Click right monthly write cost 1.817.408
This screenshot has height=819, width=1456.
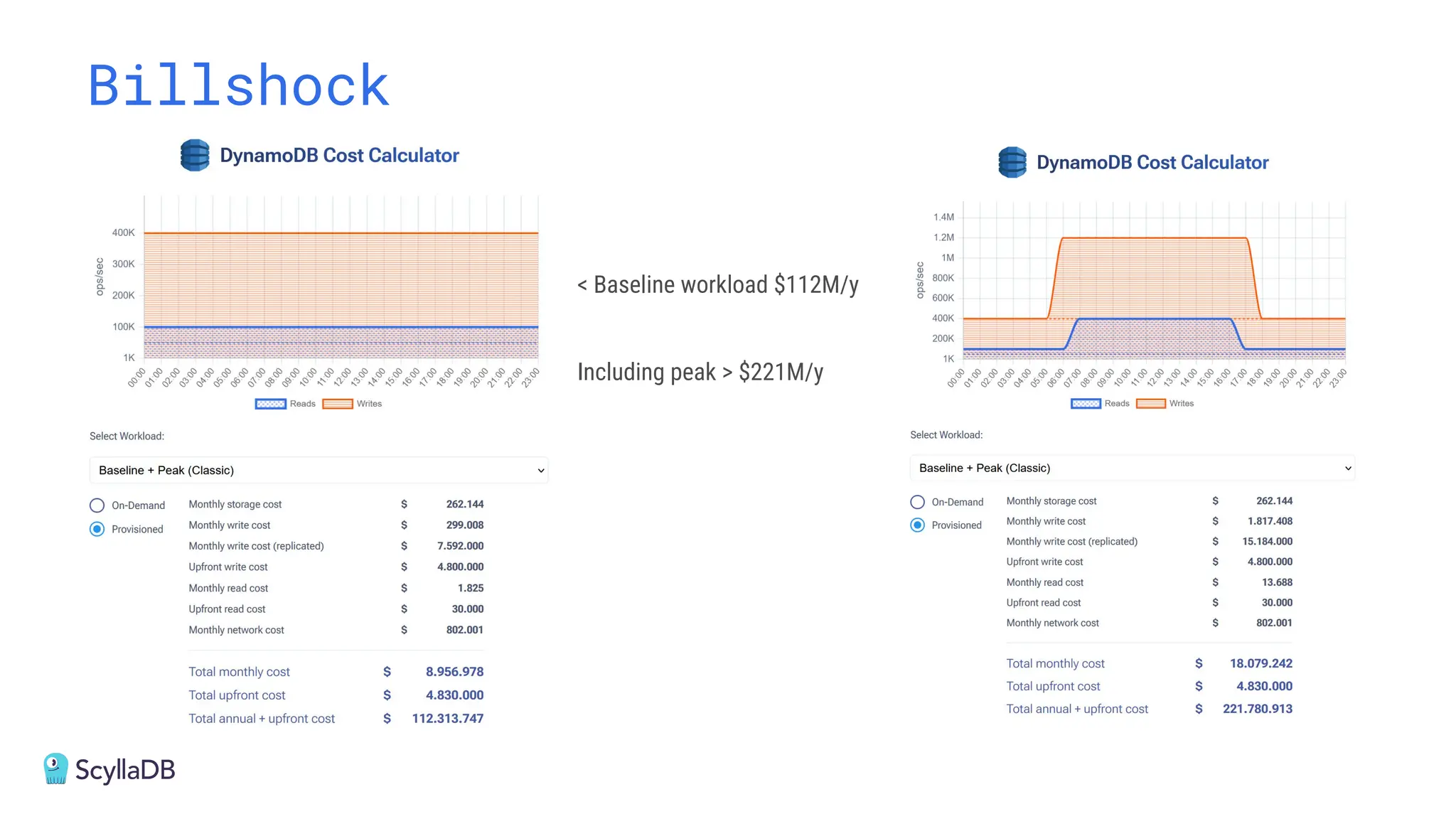pyautogui.click(x=1270, y=521)
